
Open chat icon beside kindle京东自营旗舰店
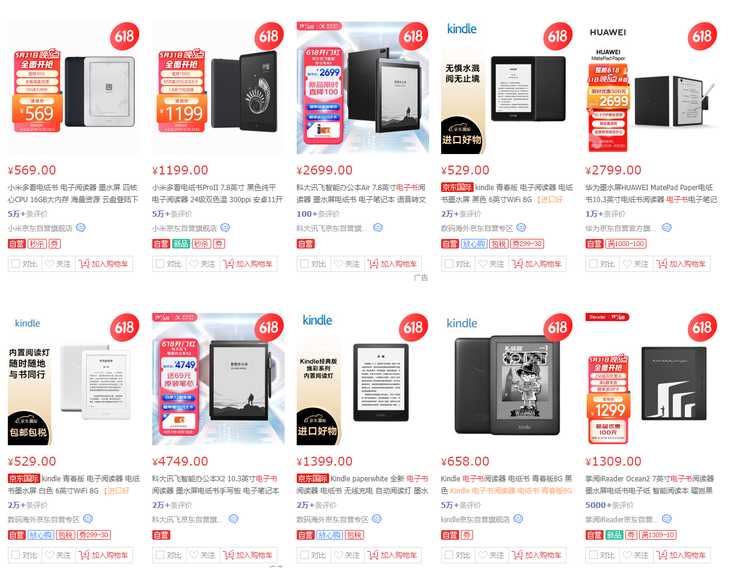[518, 519]
